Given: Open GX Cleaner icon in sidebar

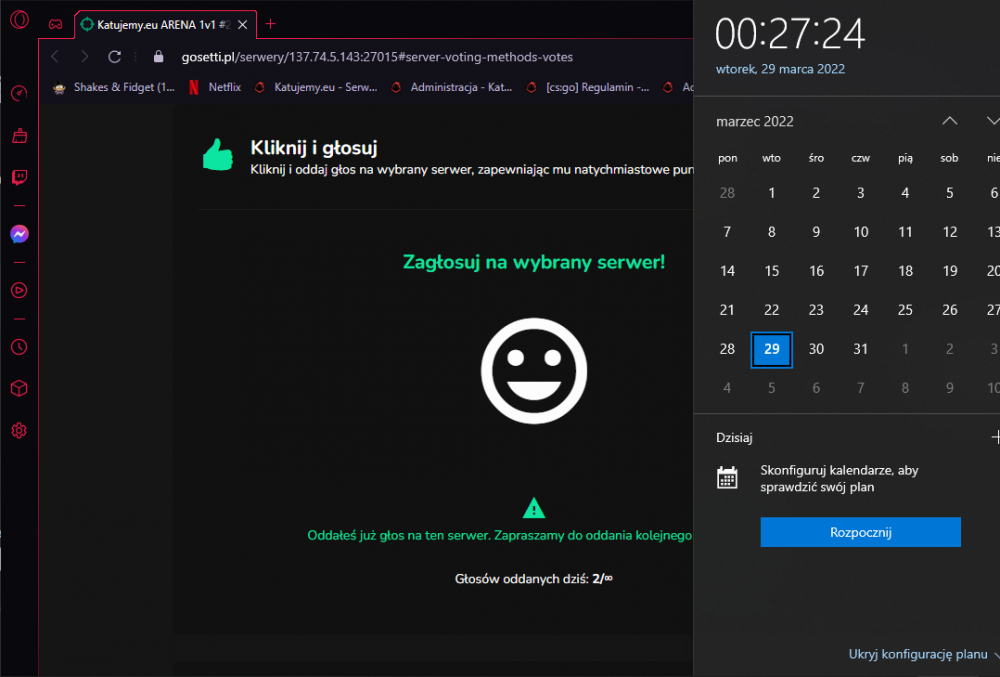Looking at the screenshot, I should 19,135.
